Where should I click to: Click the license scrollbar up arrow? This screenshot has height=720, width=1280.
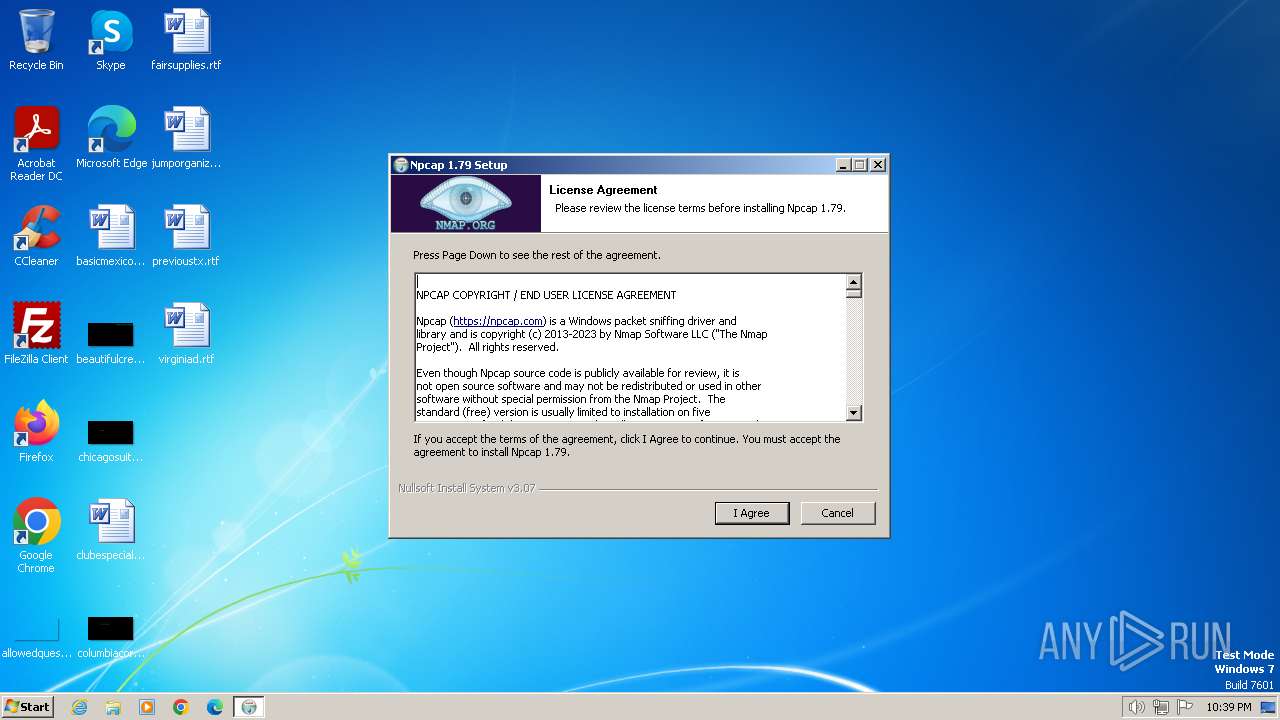853,282
